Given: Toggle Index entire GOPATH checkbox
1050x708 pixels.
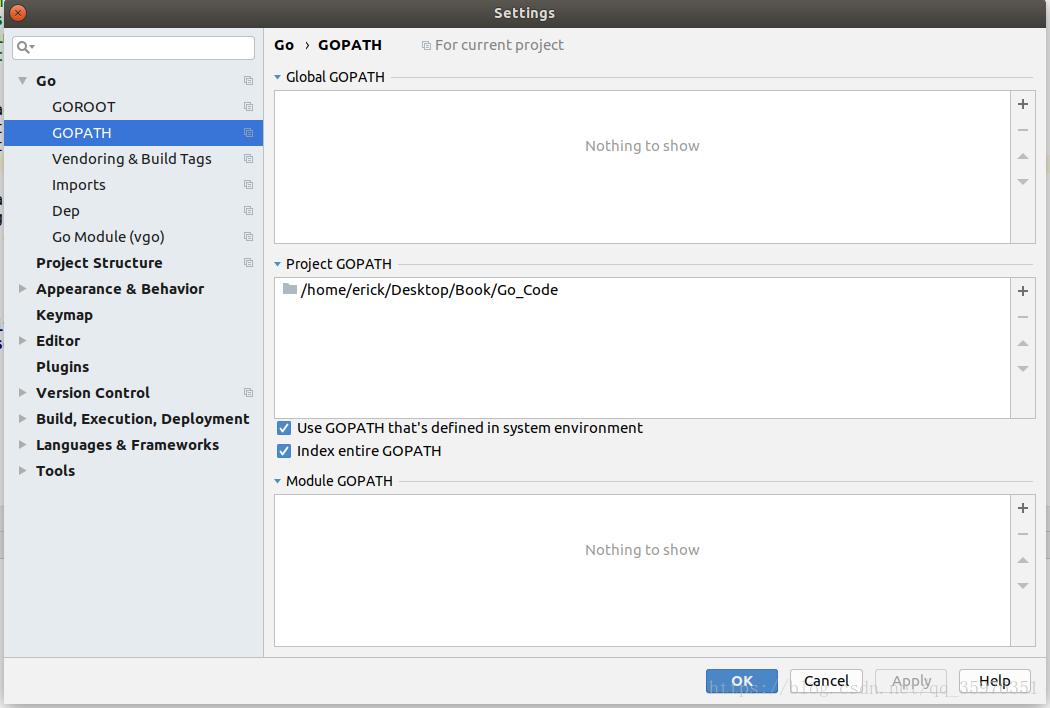Looking at the screenshot, I should point(284,451).
